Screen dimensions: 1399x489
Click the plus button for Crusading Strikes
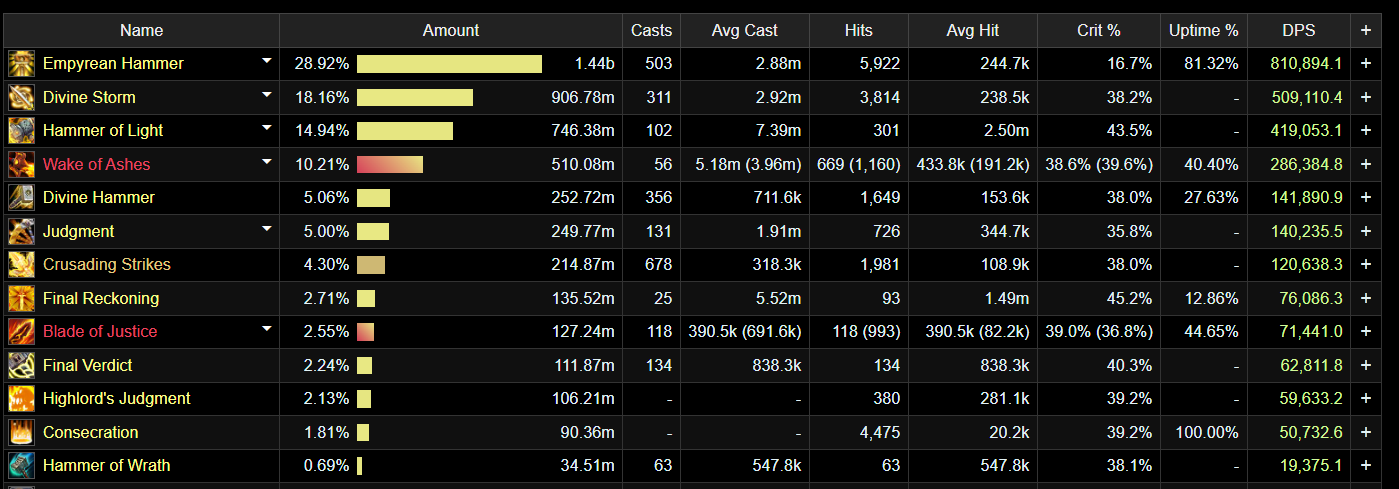pos(1366,265)
